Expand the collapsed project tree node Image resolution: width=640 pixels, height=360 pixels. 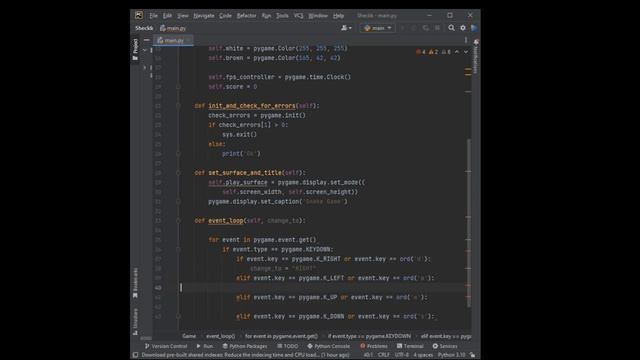(144, 67)
